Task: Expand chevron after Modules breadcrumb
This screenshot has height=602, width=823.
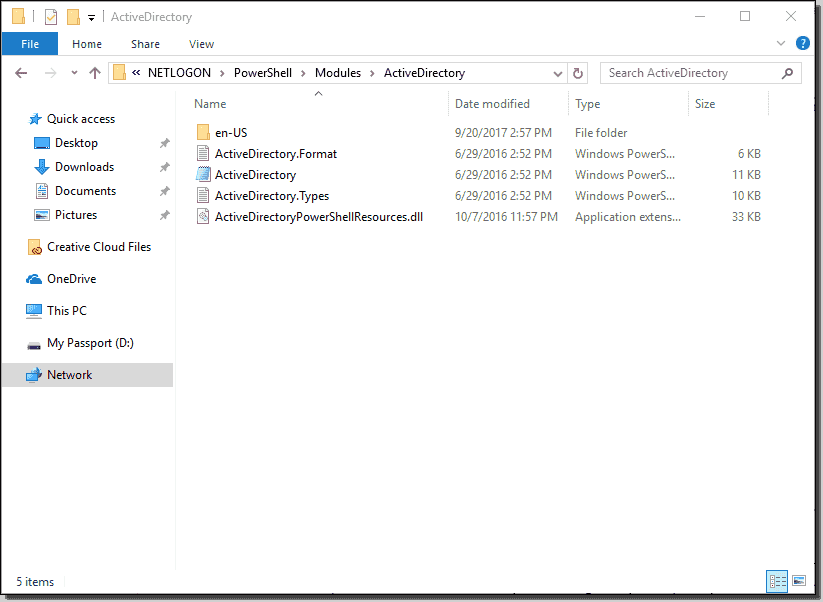Action: point(373,73)
